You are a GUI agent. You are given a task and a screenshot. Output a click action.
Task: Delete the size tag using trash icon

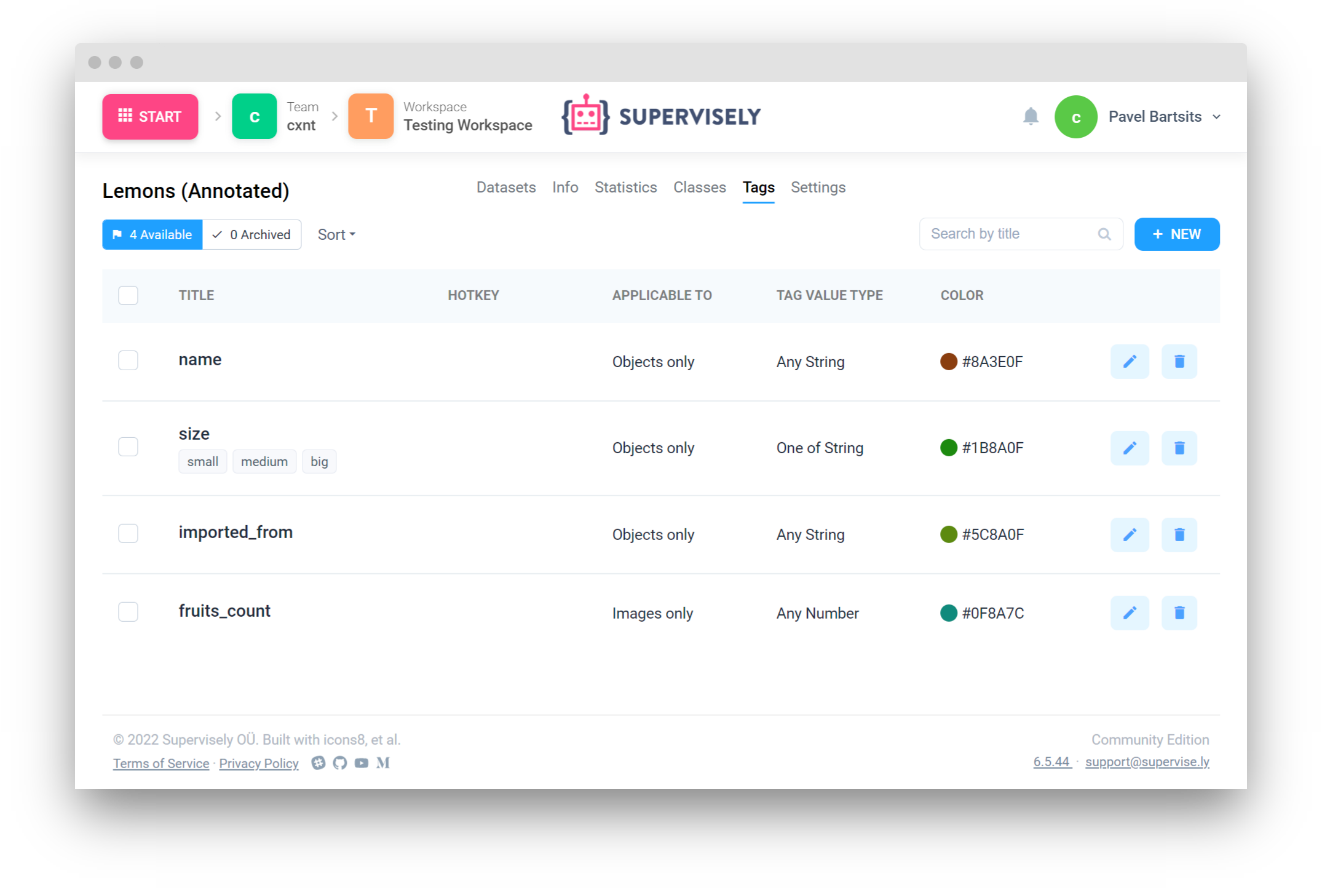(1179, 448)
